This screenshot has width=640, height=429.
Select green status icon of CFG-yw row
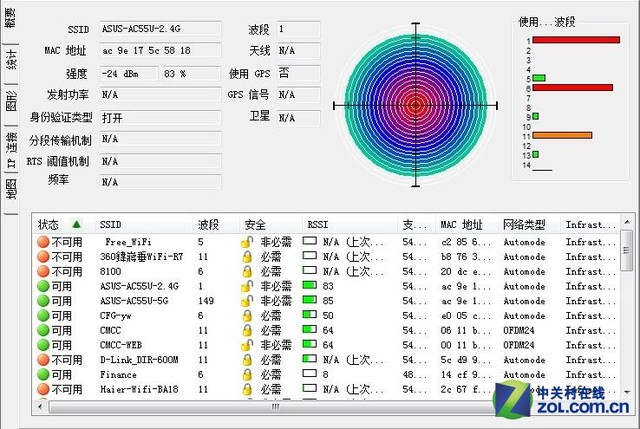(x=43, y=316)
